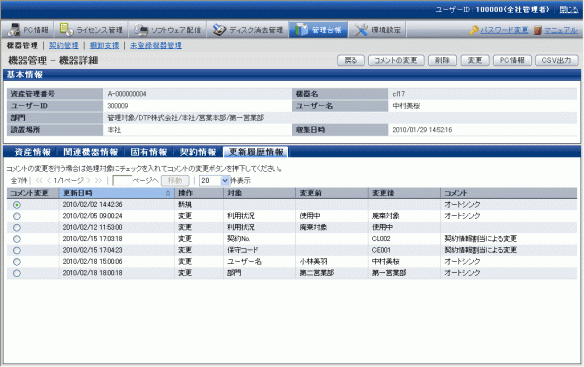Click the 更新日時 column header
584x367 pixels.
[x=116, y=193]
